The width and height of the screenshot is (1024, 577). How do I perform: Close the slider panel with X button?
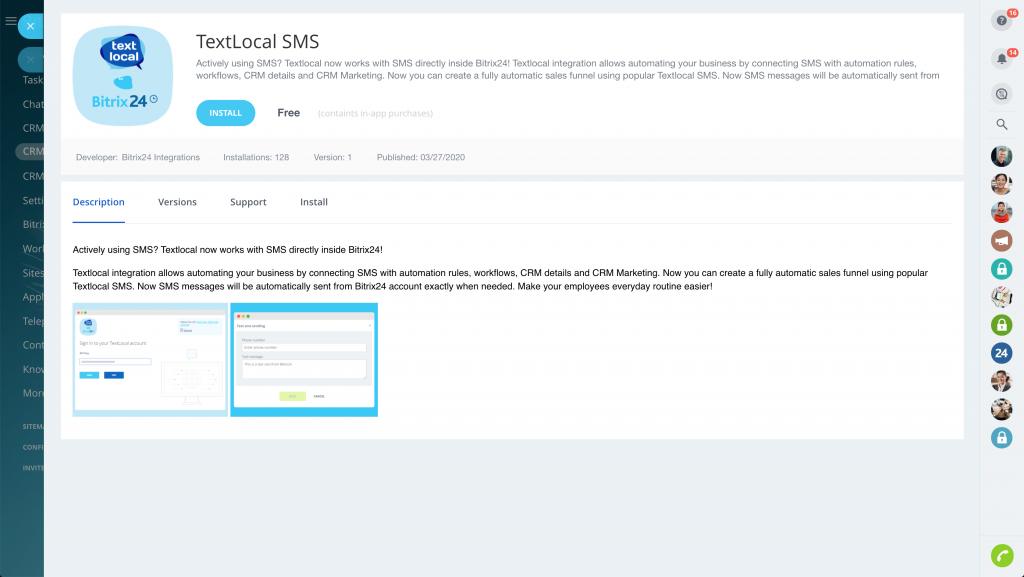click(x=31, y=26)
